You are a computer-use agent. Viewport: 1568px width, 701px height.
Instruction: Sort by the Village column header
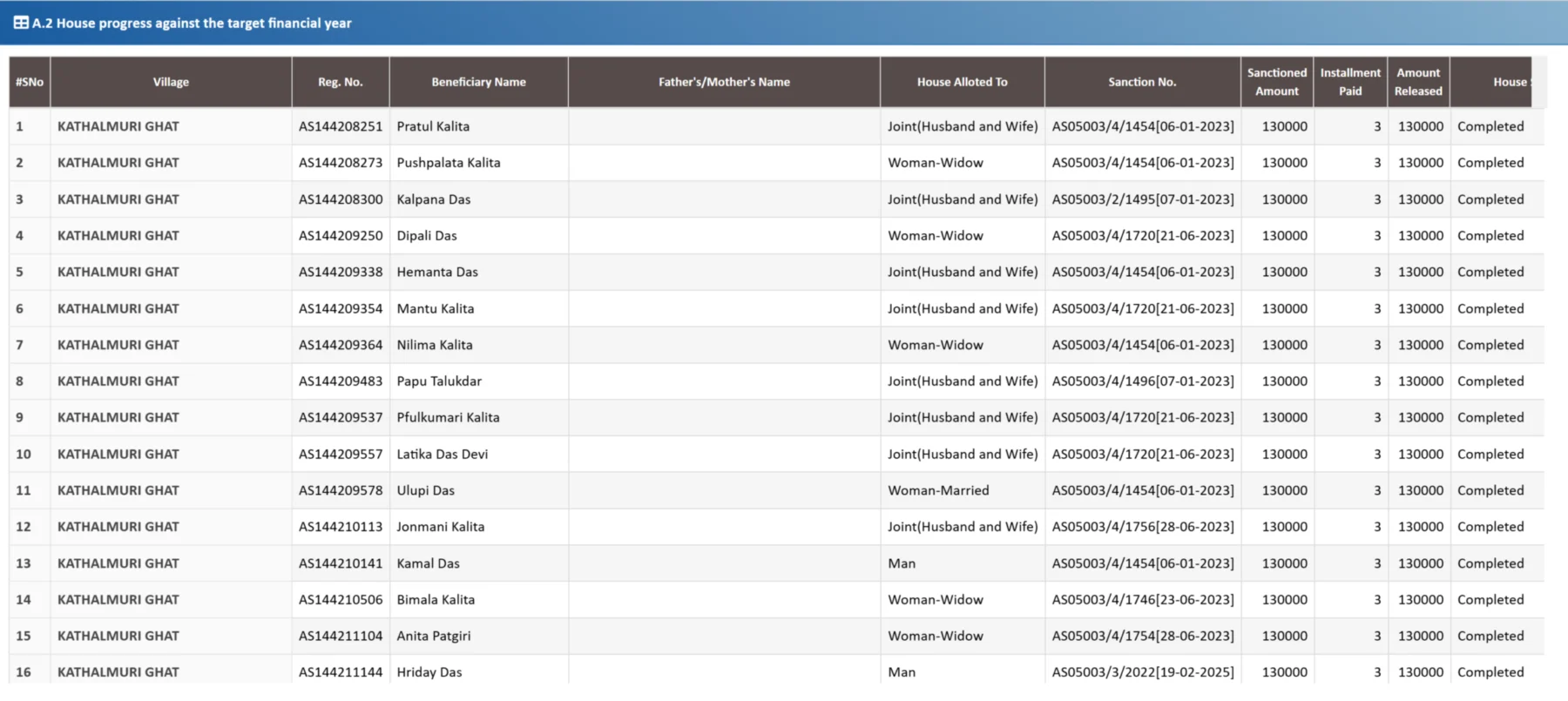pyautogui.click(x=171, y=82)
